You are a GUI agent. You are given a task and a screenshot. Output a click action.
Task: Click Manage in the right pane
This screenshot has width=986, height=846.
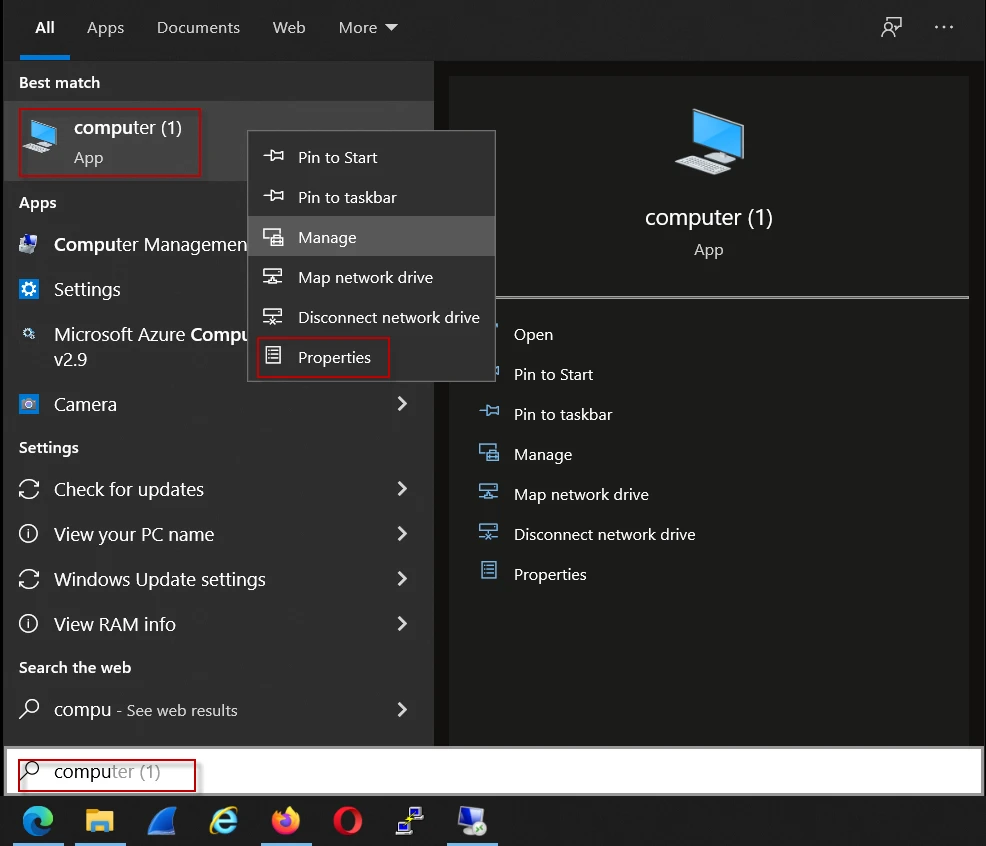click(x=543, y=455)
